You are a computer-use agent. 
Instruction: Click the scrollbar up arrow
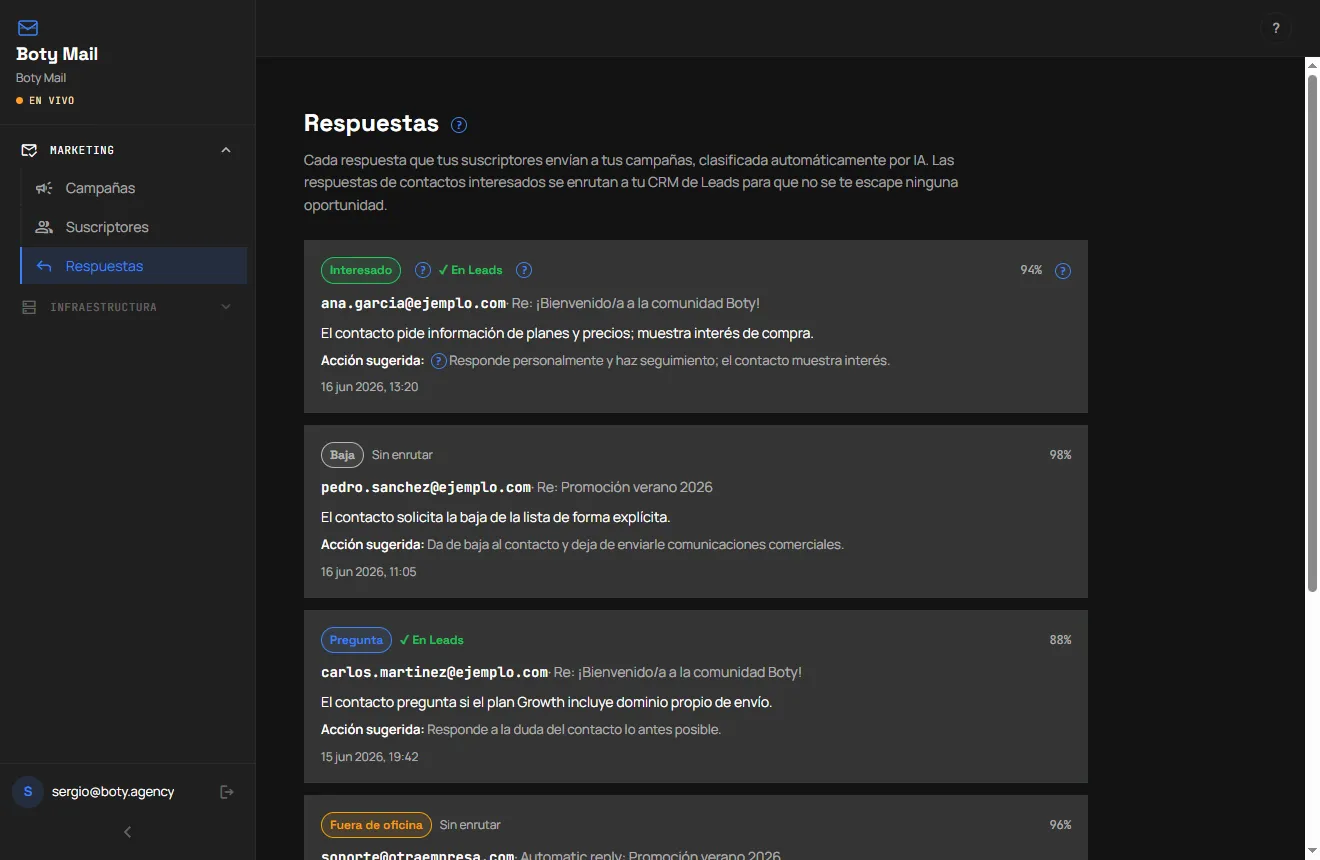[x=1312, y=65]
